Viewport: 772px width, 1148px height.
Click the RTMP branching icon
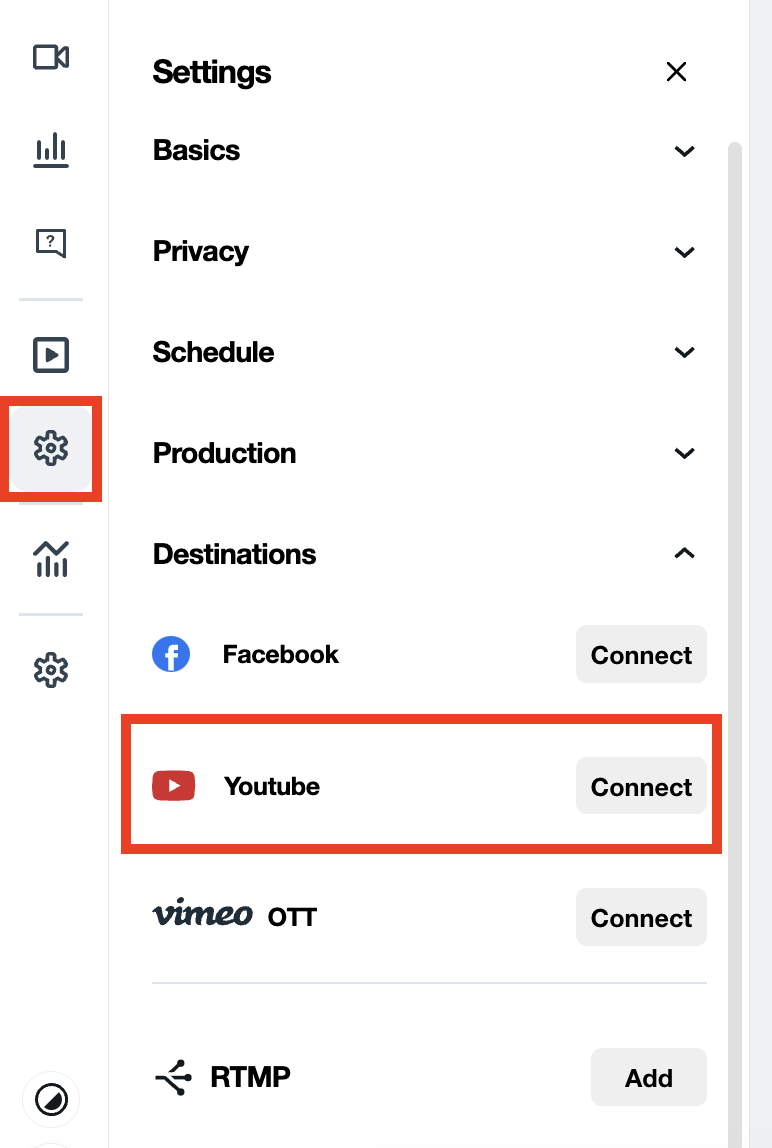click(172, 1078)
